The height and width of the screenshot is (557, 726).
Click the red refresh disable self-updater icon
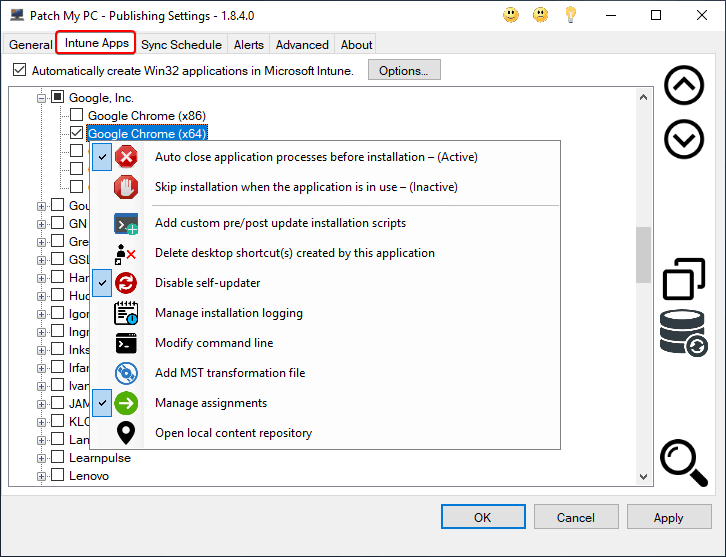[x=126, y=283]
